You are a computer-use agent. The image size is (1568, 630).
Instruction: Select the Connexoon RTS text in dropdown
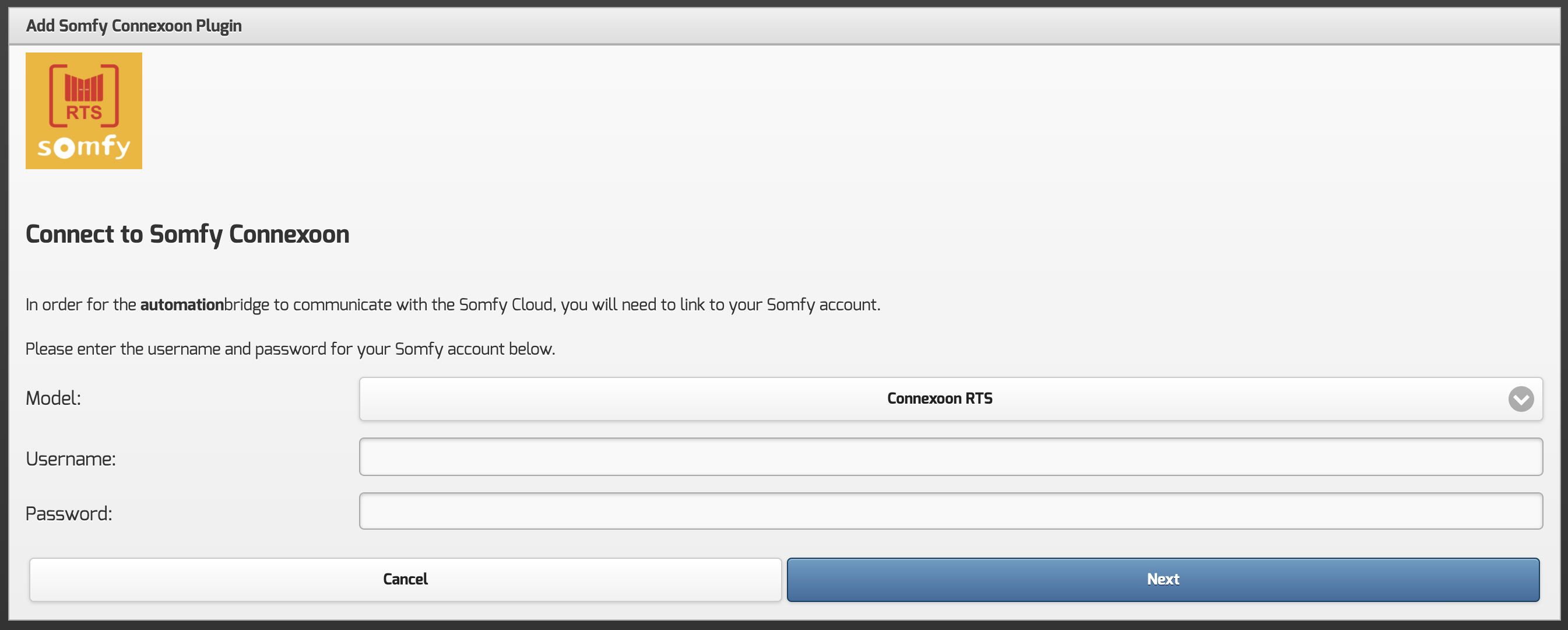click(939, 399)
